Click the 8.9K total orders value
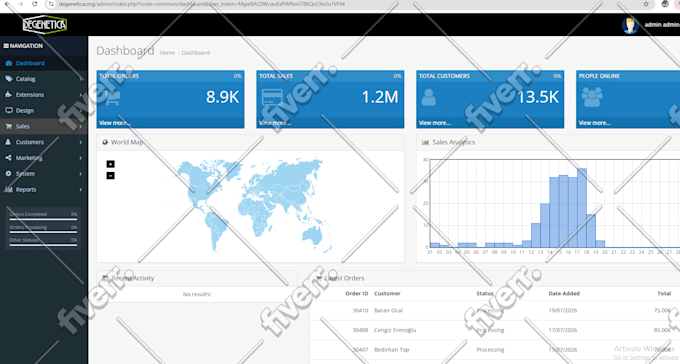680x364 pixels. (x=222, y=97)
